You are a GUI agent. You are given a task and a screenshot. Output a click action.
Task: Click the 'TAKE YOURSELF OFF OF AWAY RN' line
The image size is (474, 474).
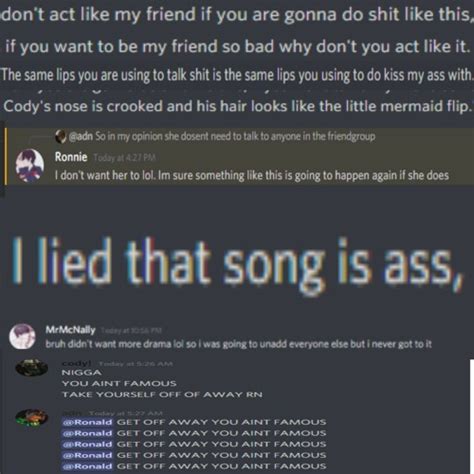[162, 395]
